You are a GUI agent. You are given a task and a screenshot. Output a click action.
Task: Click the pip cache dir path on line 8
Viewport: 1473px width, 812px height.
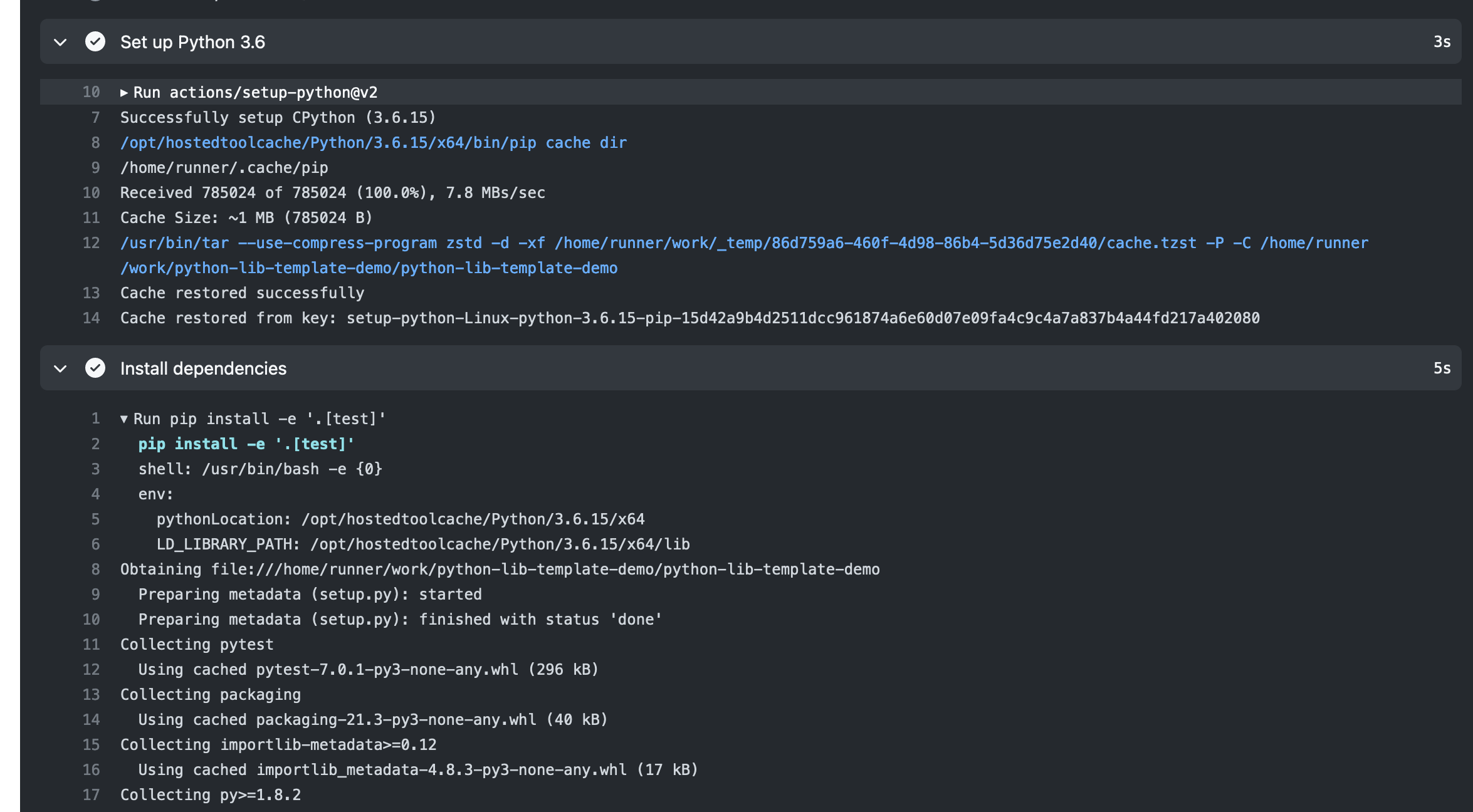(x=372, y=142)
